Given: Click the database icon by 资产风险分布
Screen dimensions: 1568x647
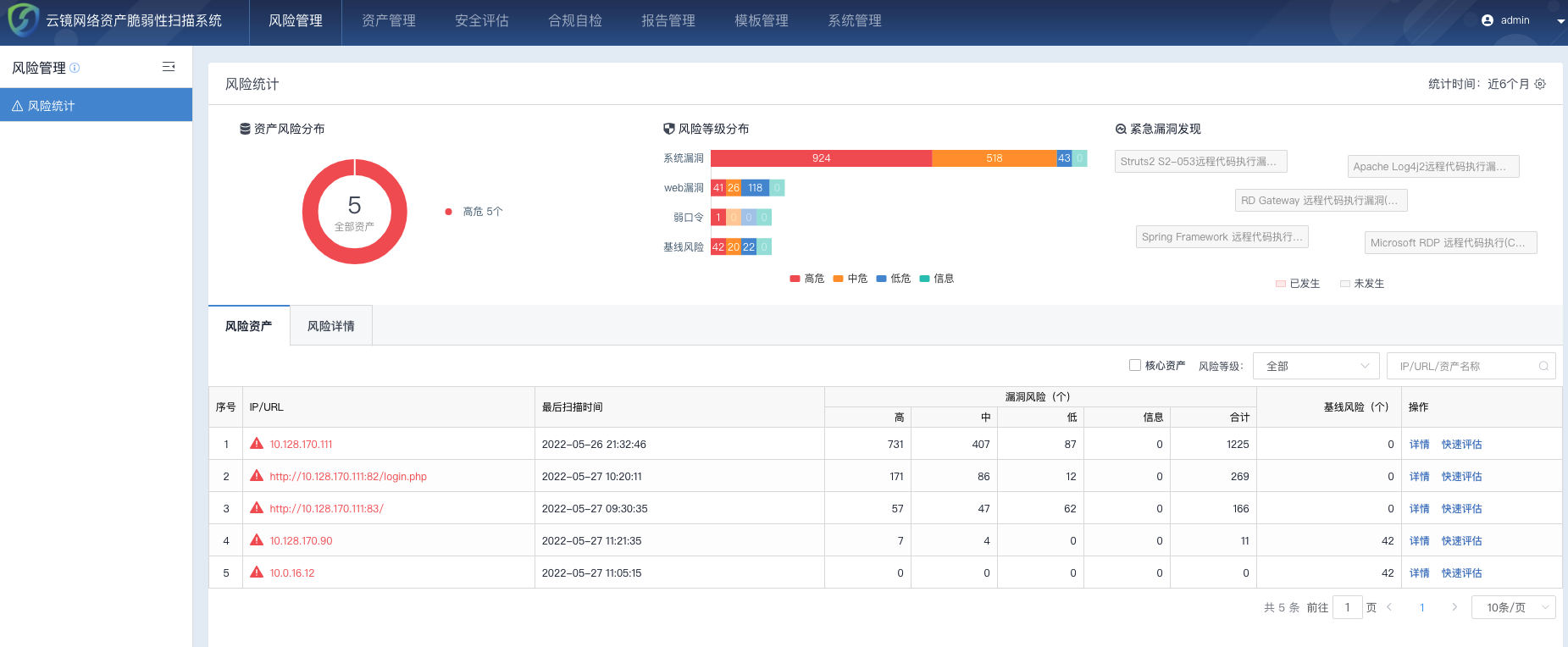Looking at the screenshot, I should [245, 129].
